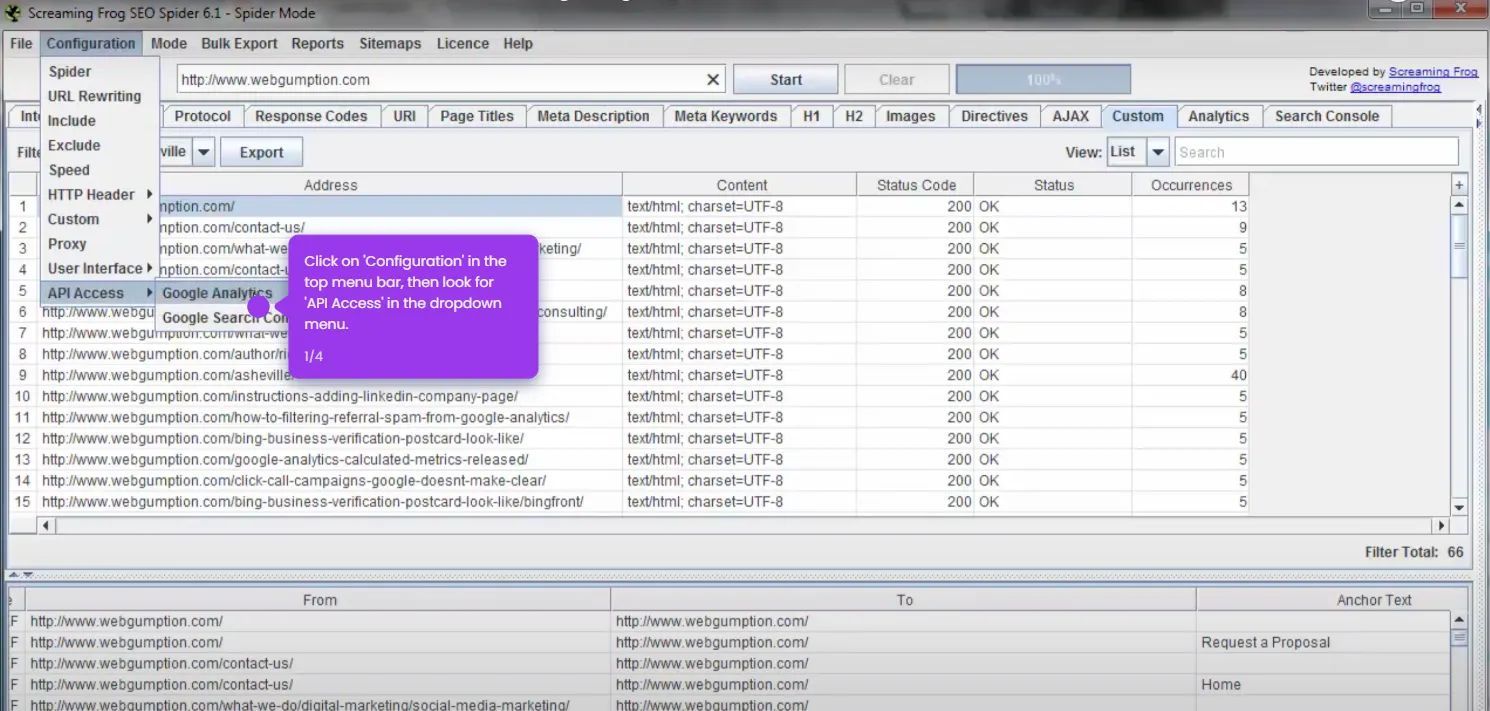Click the 100% crawl progress bar
This screenshot has height=711, width=1490.
[x=1043, y=80]
